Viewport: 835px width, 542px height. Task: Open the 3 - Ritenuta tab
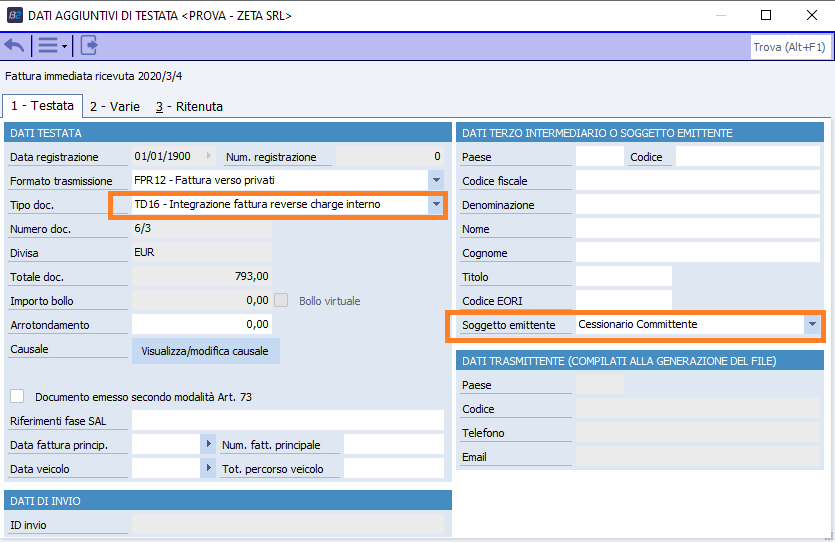coord(188,106)
